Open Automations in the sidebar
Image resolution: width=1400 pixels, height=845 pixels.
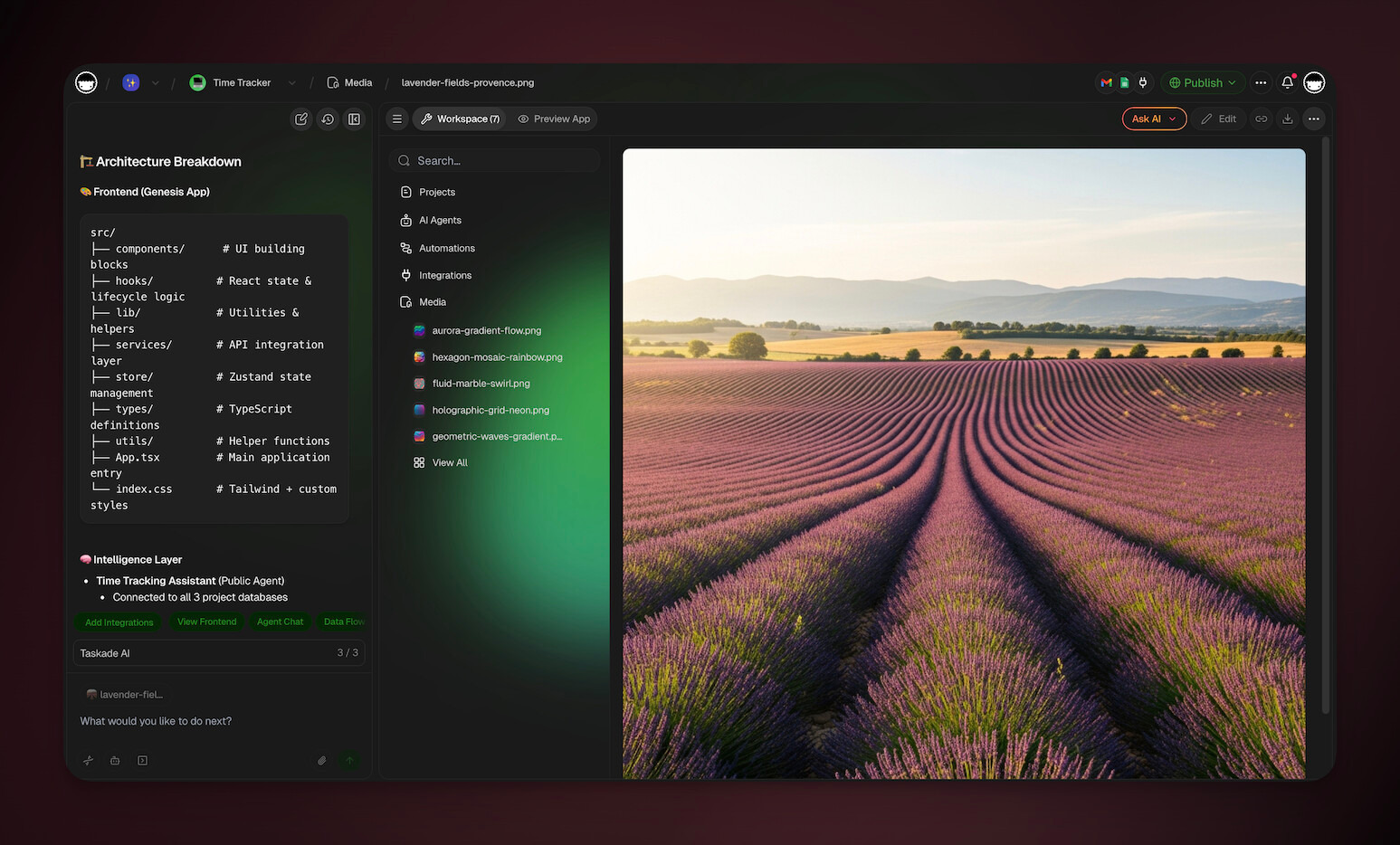click(x=446, y=248)
